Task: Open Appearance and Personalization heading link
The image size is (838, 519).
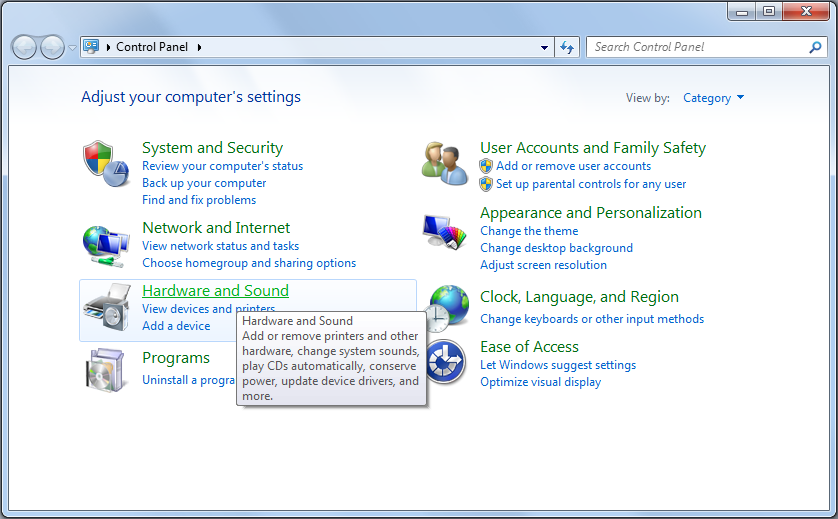Action: pos(591,213)
